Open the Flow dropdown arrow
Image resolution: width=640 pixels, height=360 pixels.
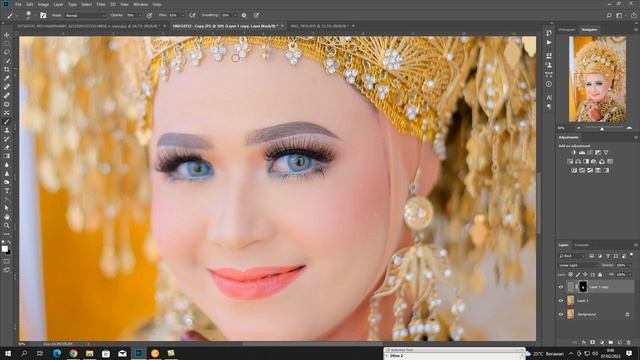[x=182, y=15]
